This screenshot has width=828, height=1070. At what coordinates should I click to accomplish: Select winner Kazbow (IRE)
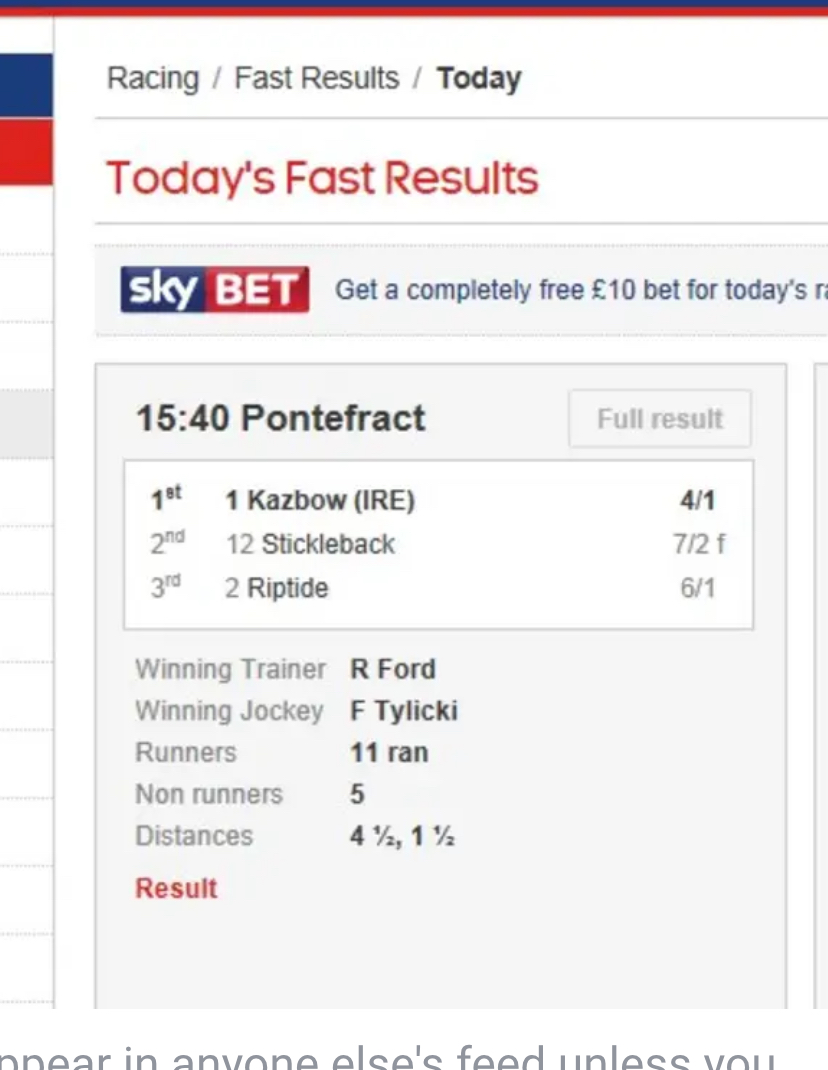point(319,500)
